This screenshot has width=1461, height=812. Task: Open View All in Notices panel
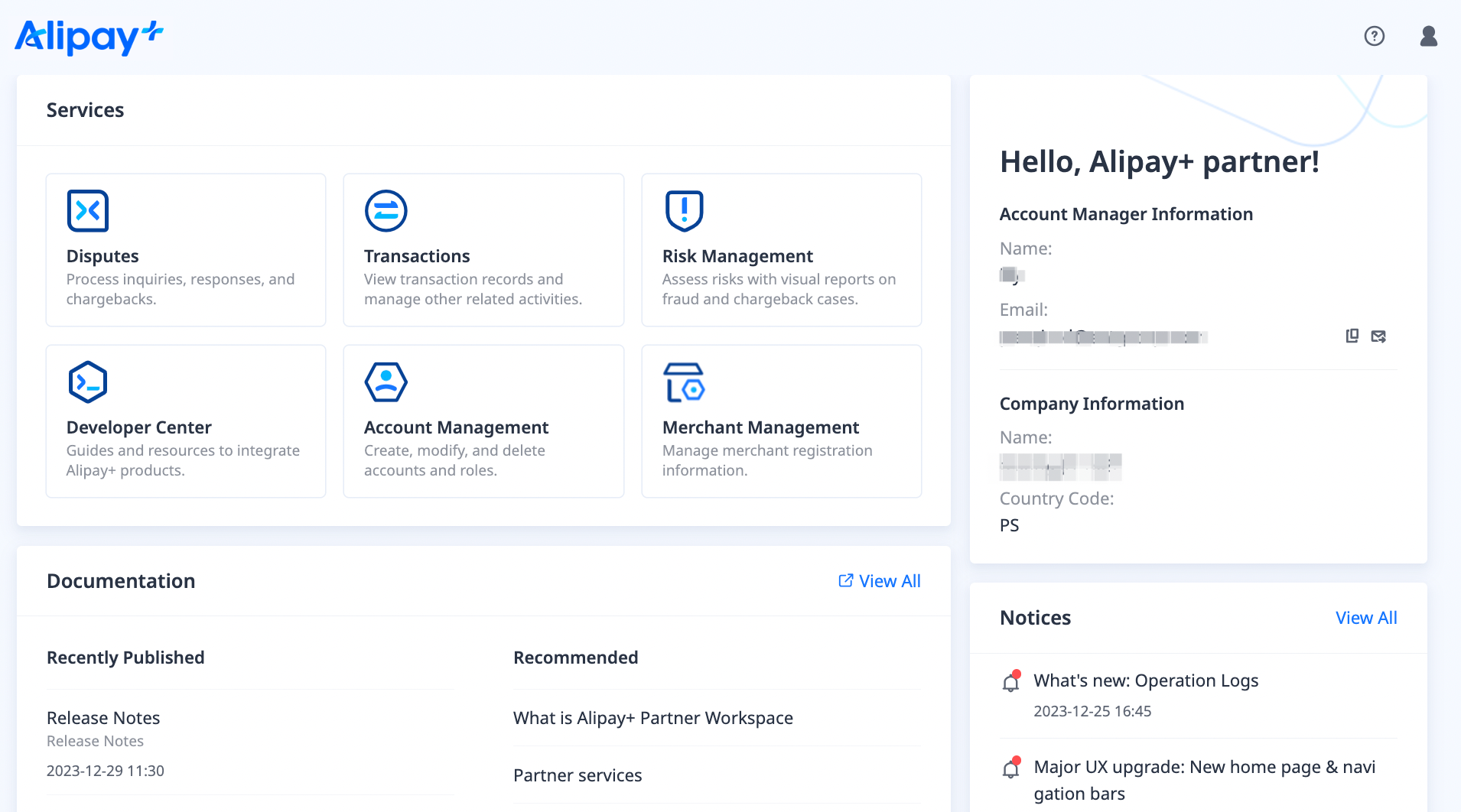(1366, 618)
